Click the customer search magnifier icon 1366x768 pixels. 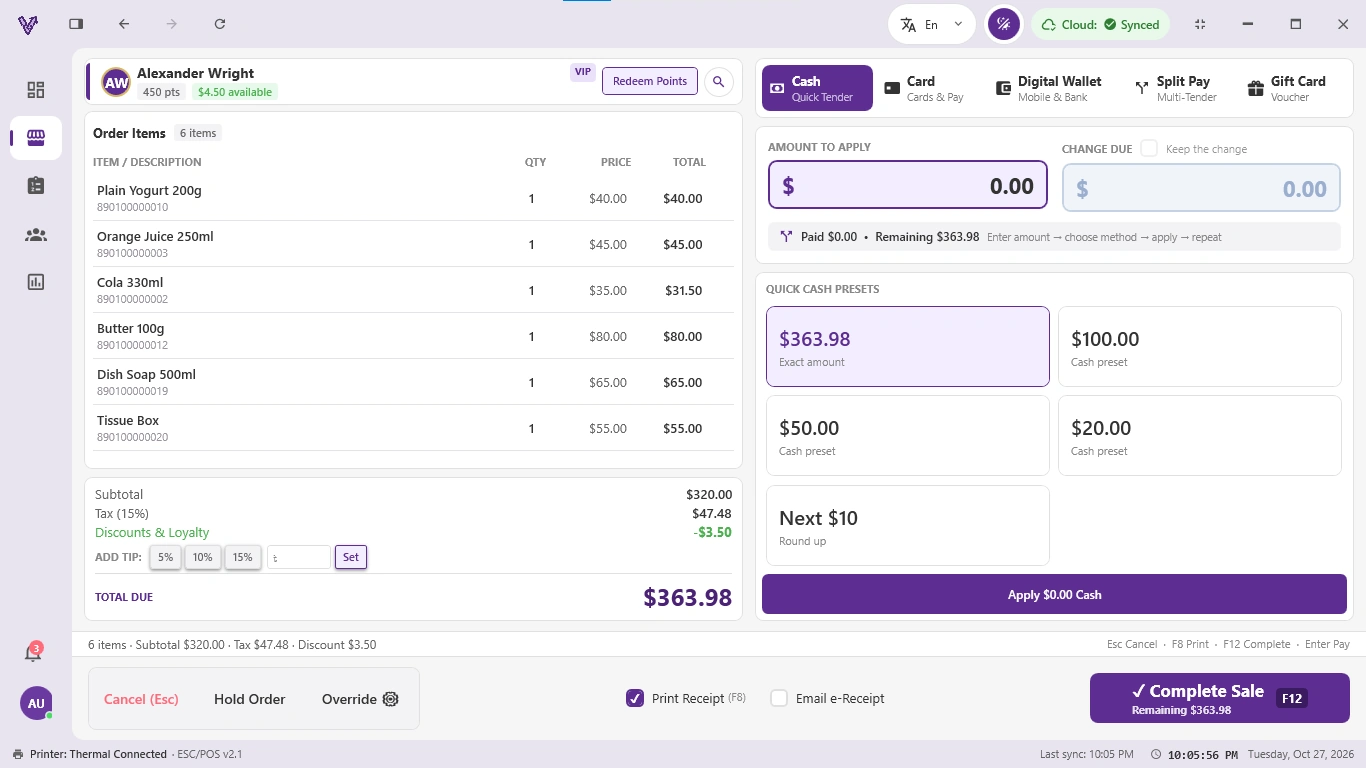(x=719, y=82)
